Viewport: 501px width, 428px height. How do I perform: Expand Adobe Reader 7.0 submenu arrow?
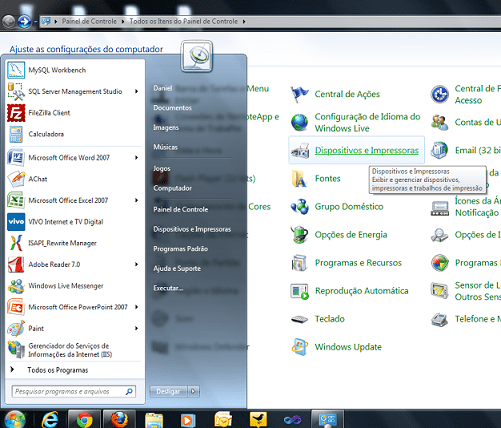tap(136, 264)
